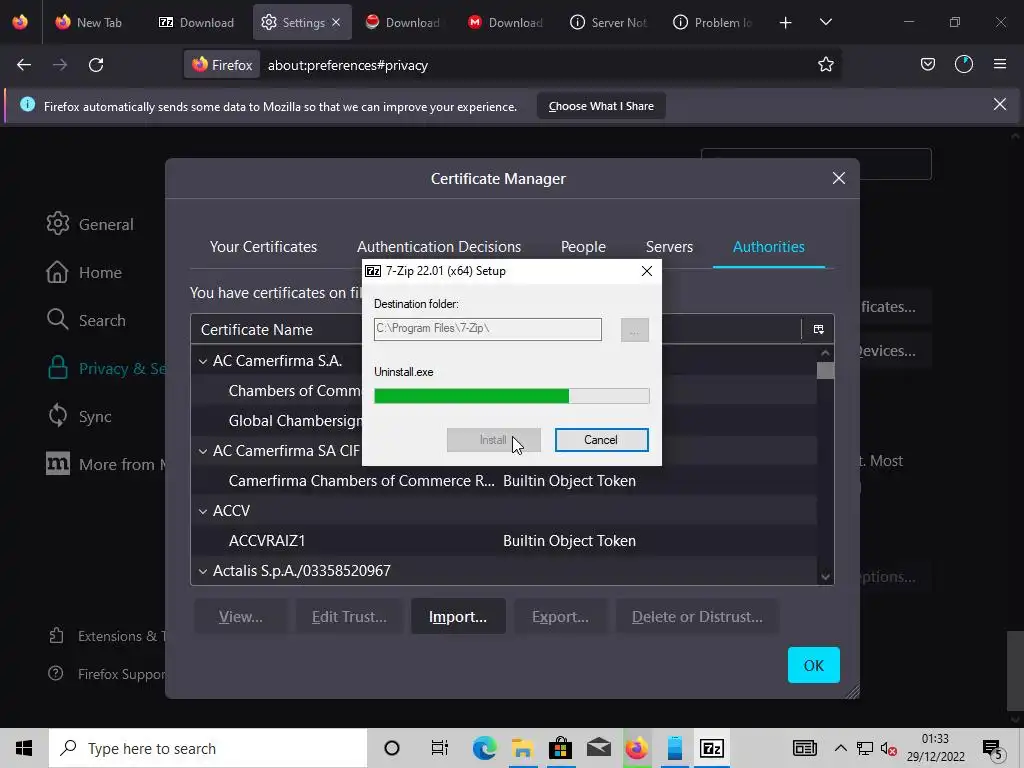Click Choose What I Share button
The image size is (1024, 768).
pyautogui.click(x=601, y=106)
